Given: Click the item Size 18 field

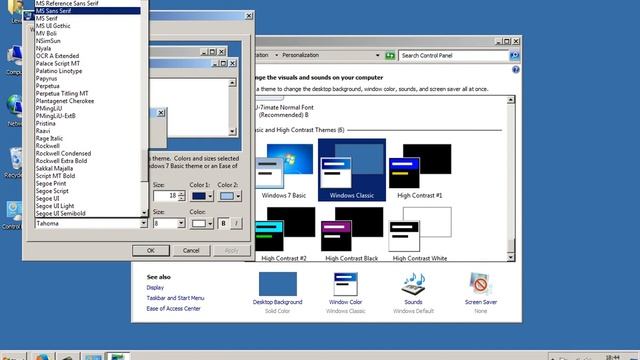Looking at the screenshot, I should tap(165, 196).
